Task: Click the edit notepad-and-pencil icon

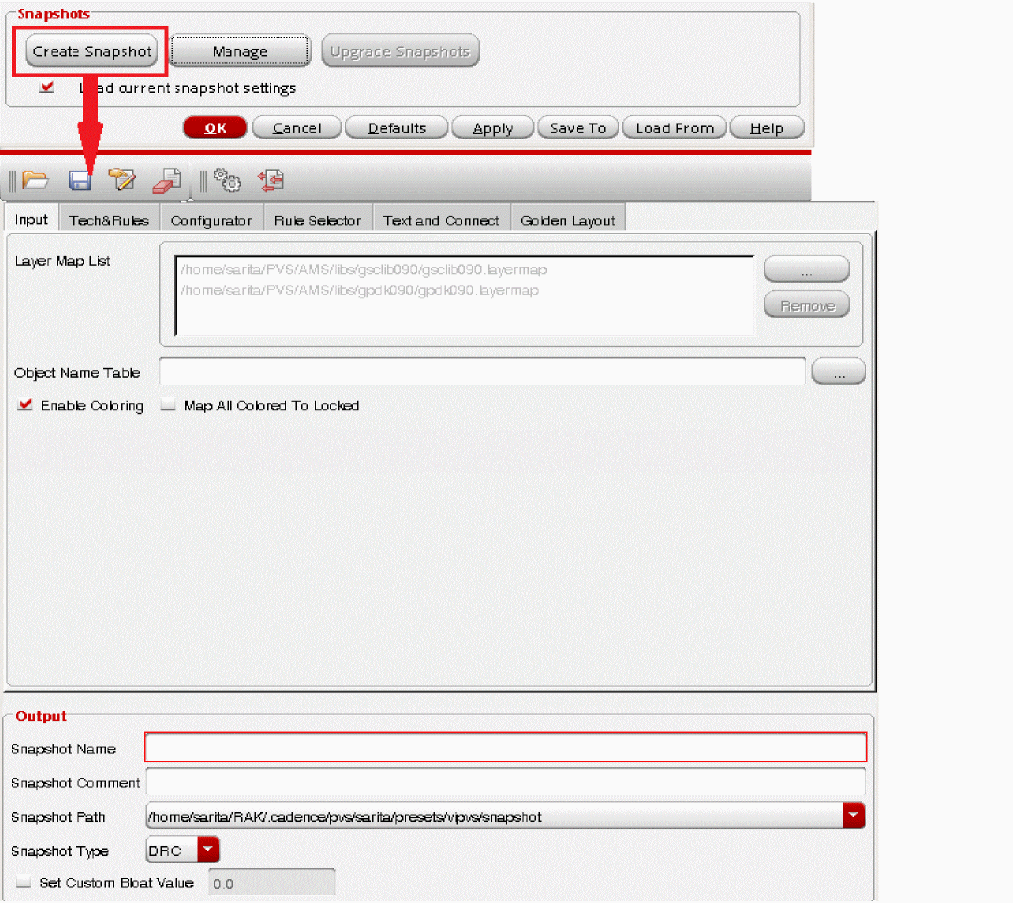Action: click(122, 180)
